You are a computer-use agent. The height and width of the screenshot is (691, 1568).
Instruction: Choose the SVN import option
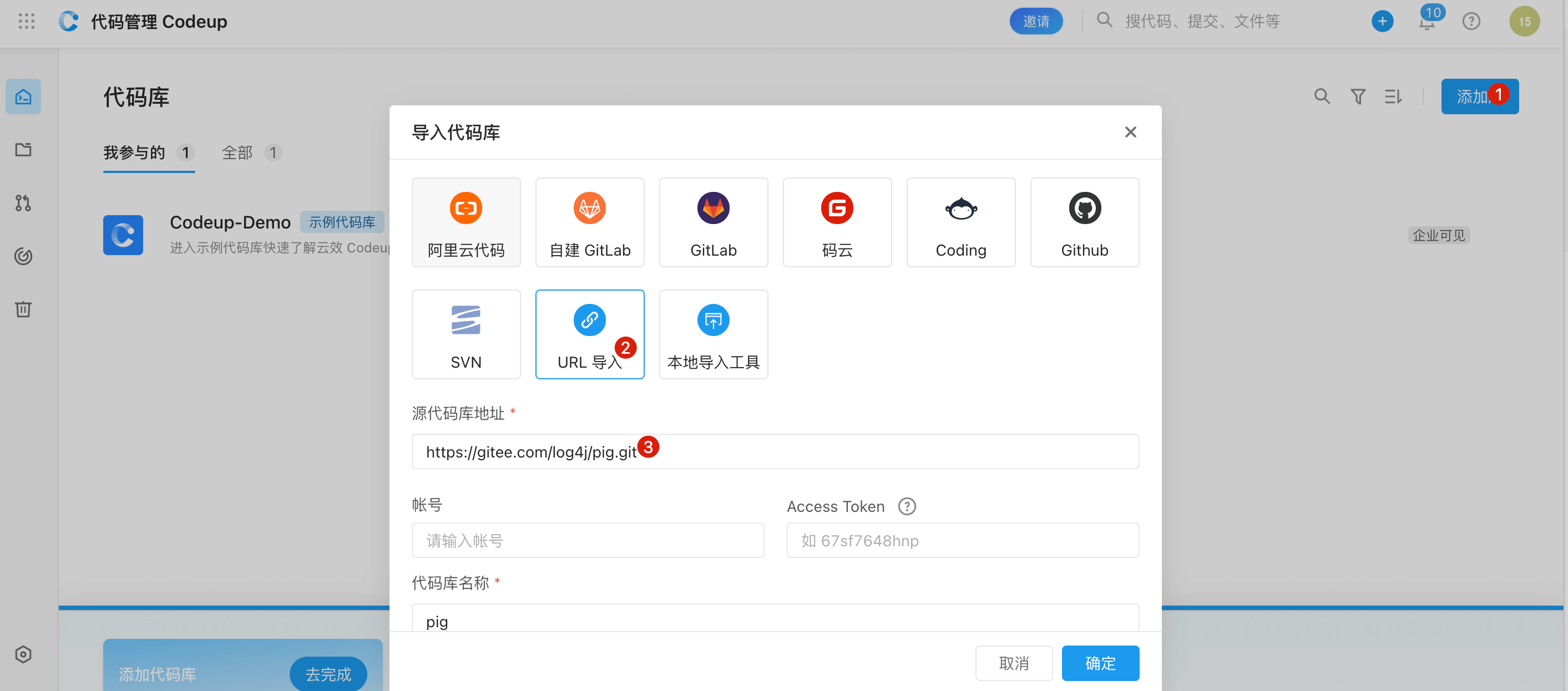[x=466, y=334]
